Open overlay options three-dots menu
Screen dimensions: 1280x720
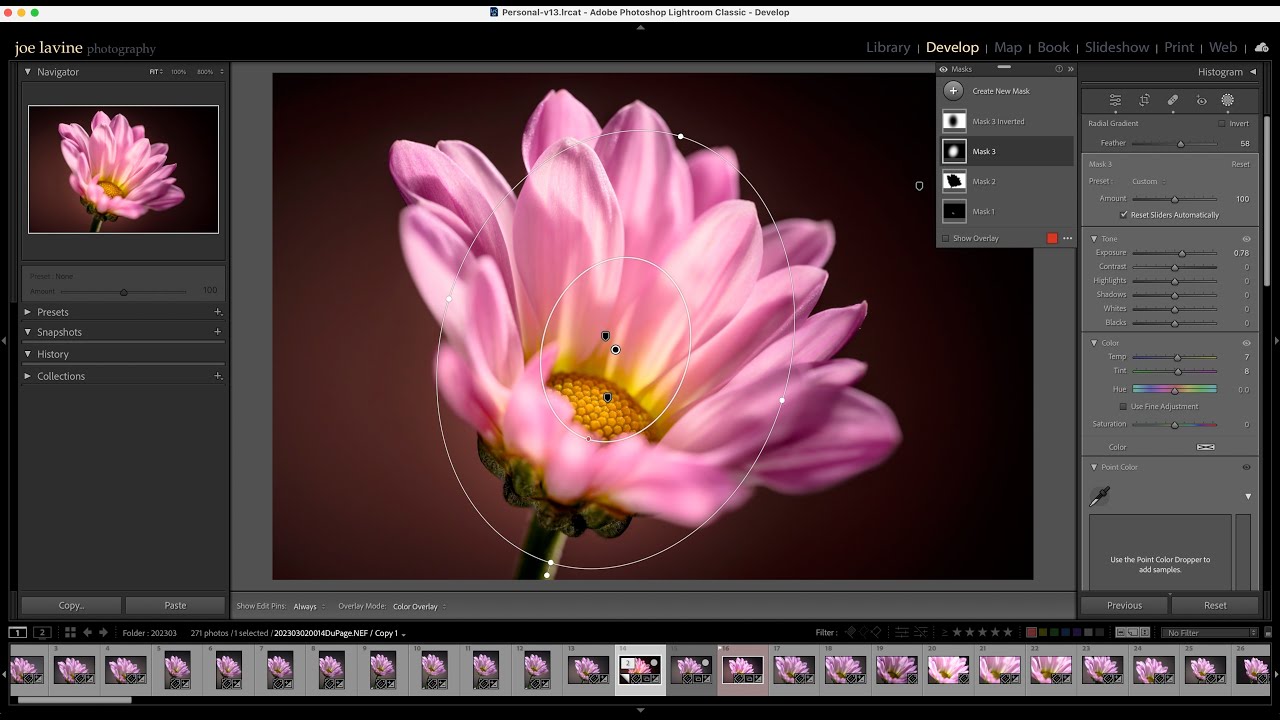coord(1067,238)
